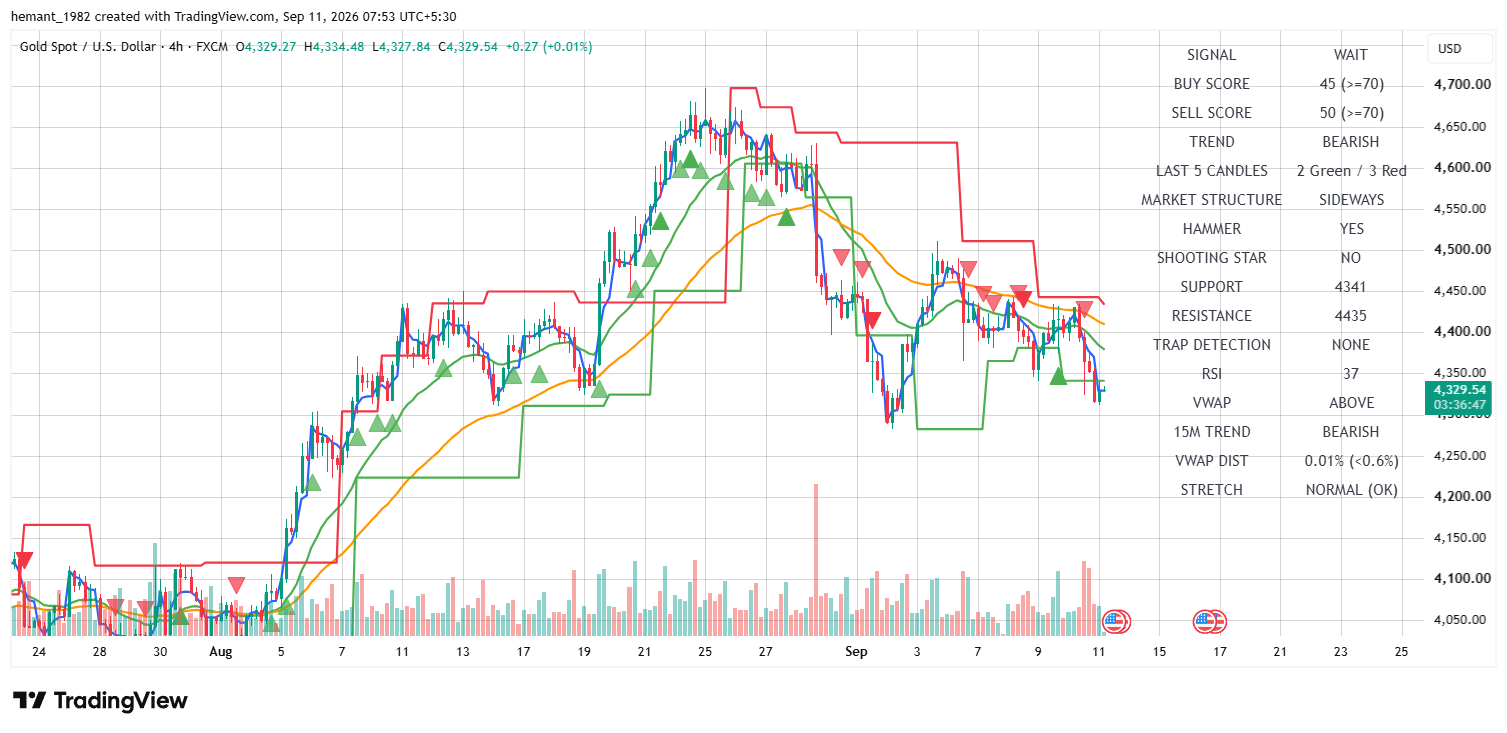Image resolution: width=1507 pixels, height=733 pixels.
Task: Click the tallest red volume bar
Action: tap(816, 559)
